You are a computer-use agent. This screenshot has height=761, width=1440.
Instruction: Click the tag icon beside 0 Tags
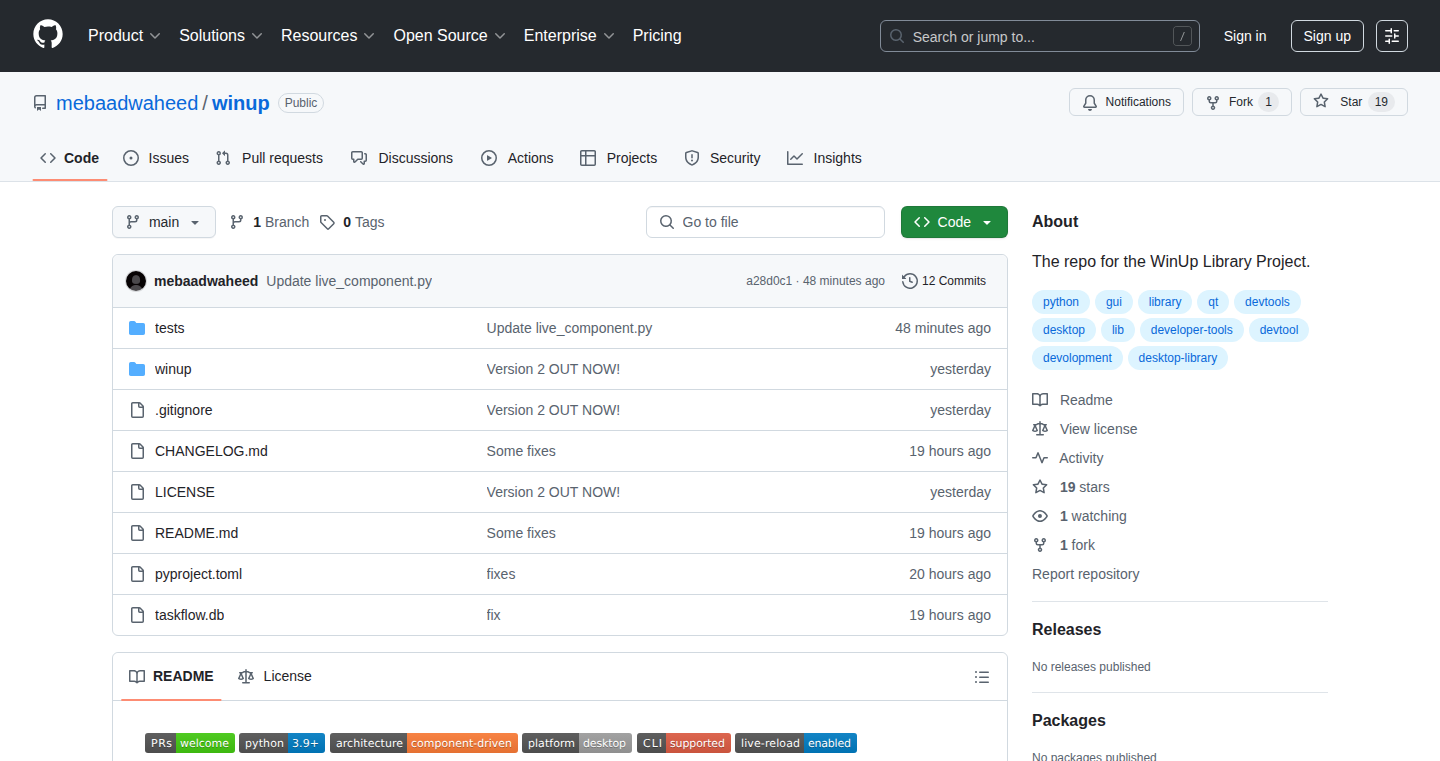327,222
